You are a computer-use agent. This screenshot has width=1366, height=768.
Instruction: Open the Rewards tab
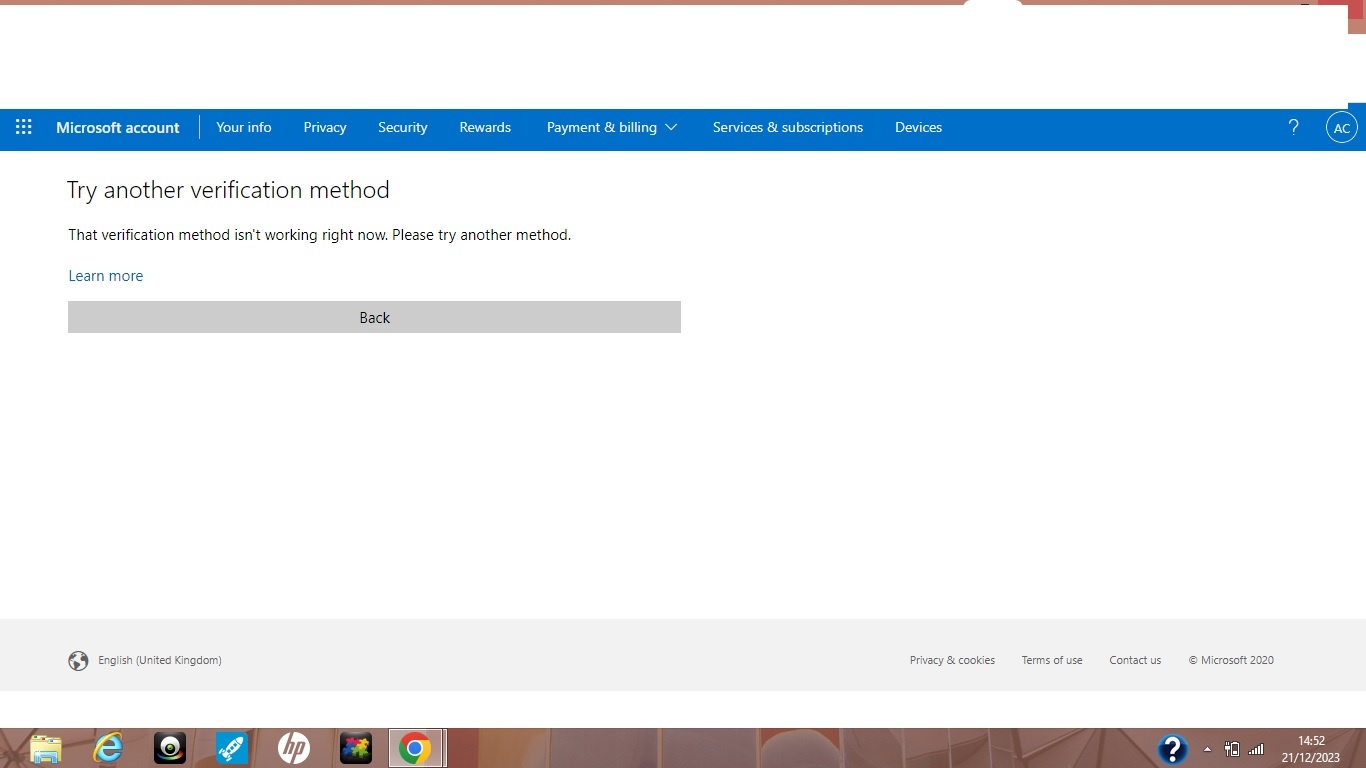485,127
